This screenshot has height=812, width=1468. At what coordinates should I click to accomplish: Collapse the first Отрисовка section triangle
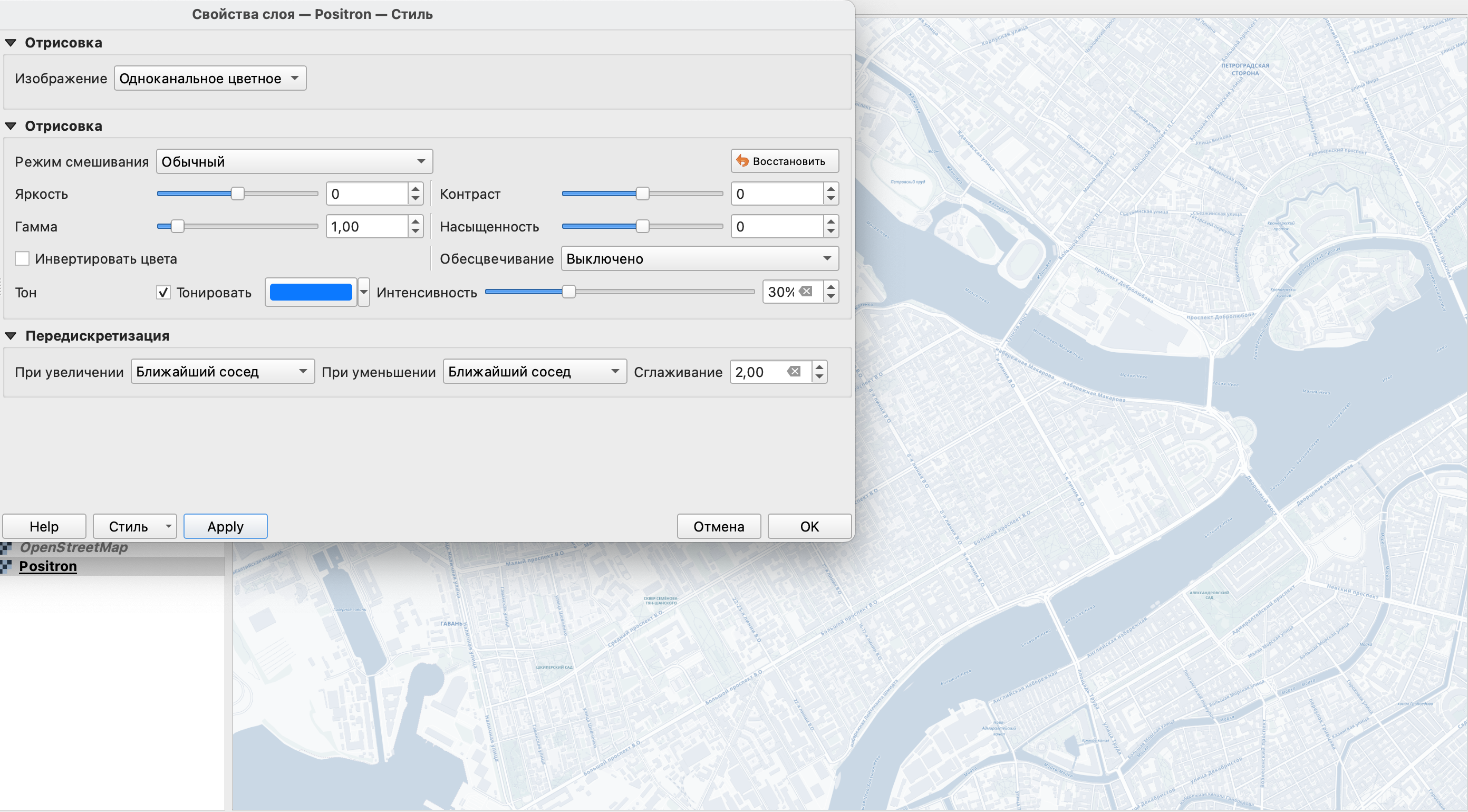pyautogui.click(x=11, y=43)
